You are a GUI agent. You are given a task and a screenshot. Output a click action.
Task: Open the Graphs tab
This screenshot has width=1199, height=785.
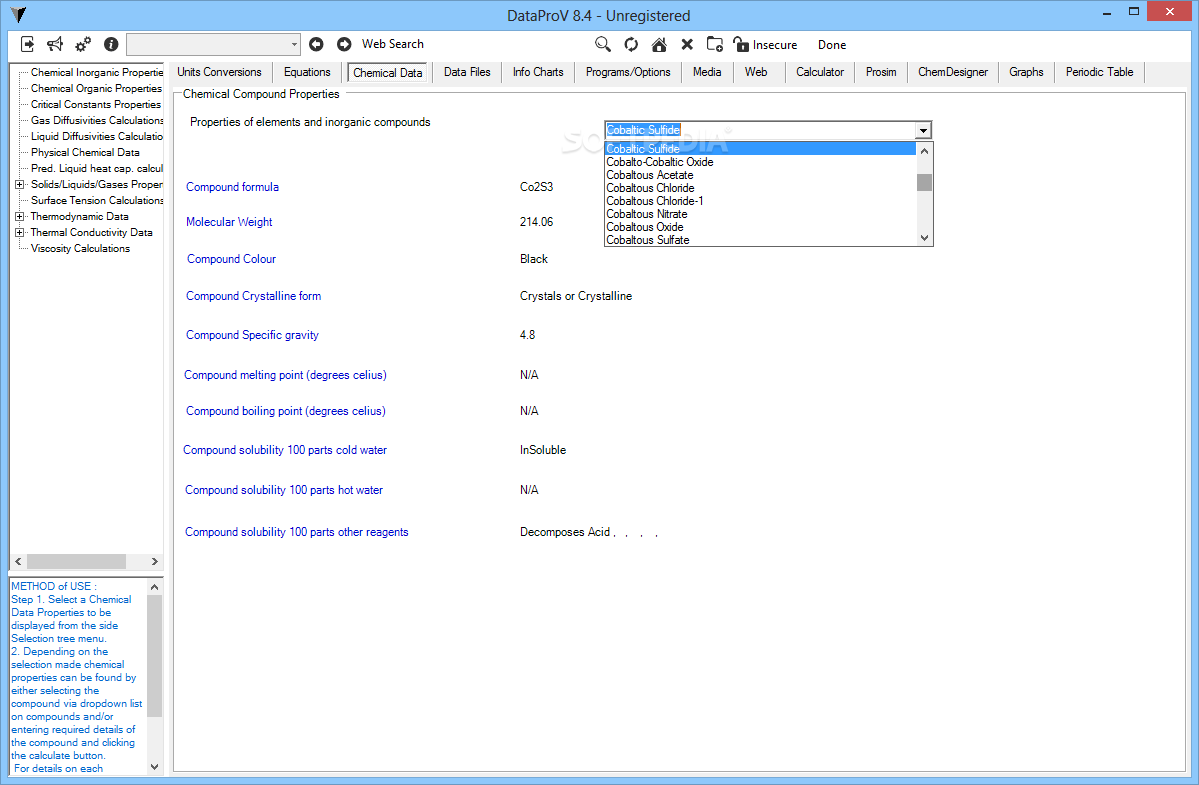pos(1026,72)
